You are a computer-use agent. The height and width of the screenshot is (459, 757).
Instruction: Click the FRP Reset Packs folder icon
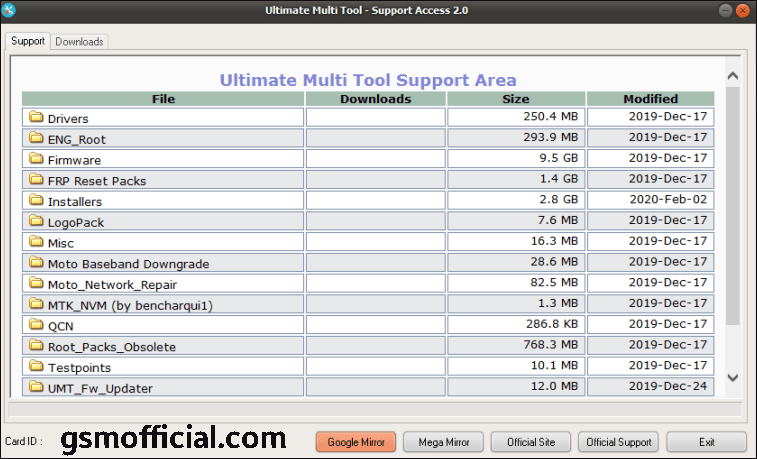click(x=36, y=179)
